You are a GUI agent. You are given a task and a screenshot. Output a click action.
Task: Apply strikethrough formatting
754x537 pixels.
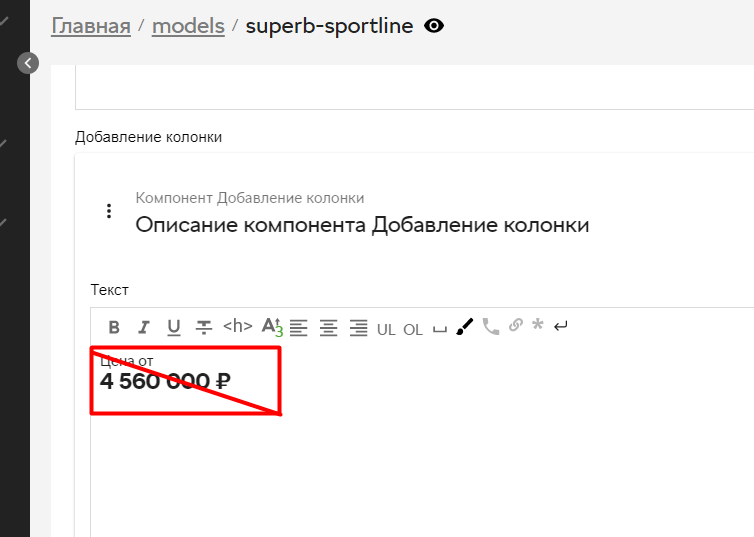(204, 327)
